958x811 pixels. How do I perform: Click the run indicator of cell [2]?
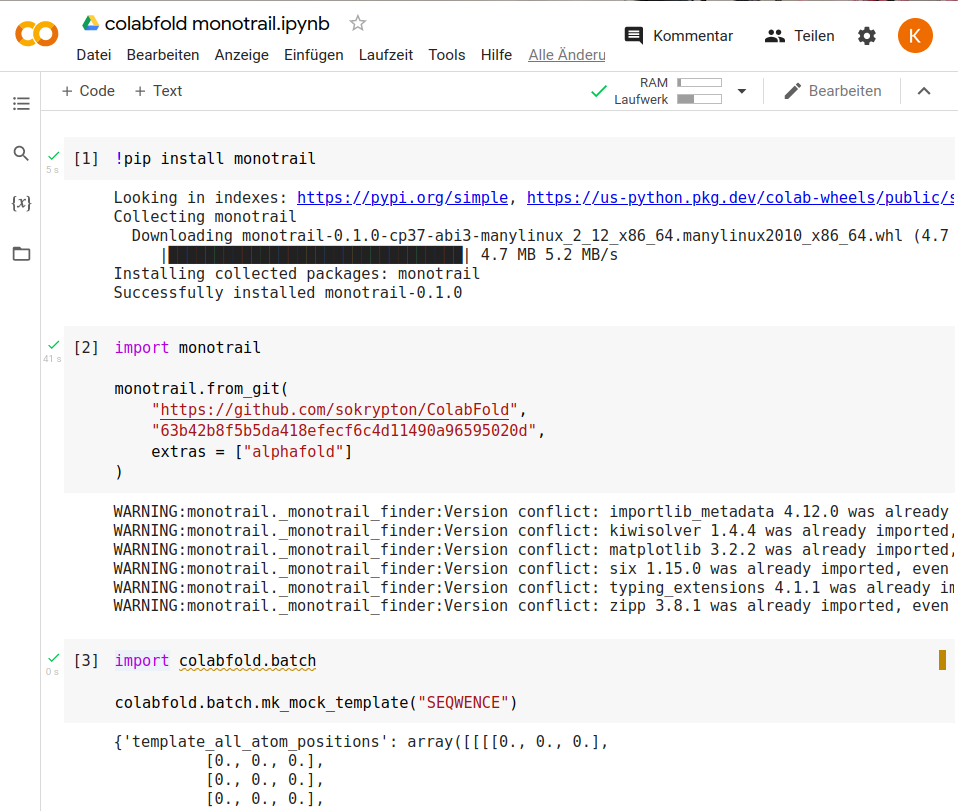click(54, 345)
